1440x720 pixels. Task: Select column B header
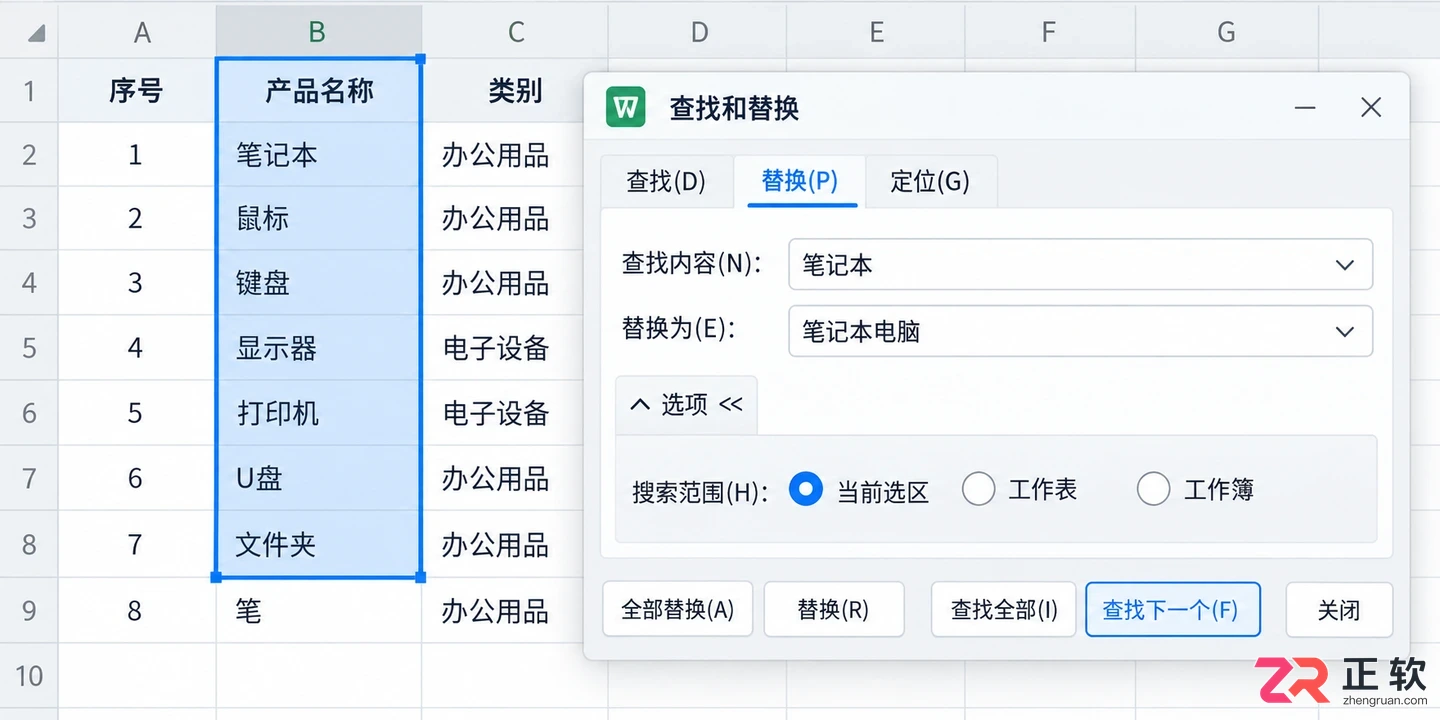pos(318,32)
